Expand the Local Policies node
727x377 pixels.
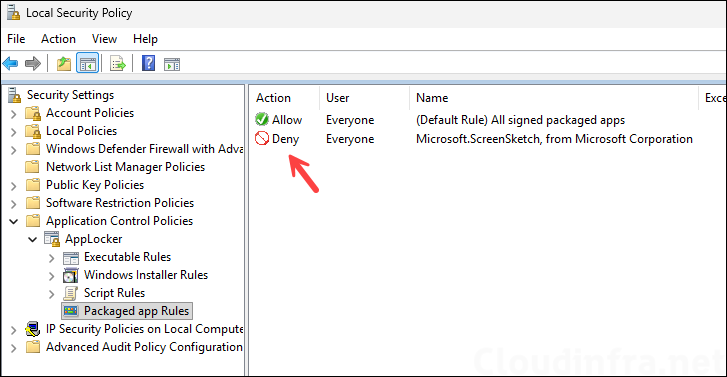[13, 132]
